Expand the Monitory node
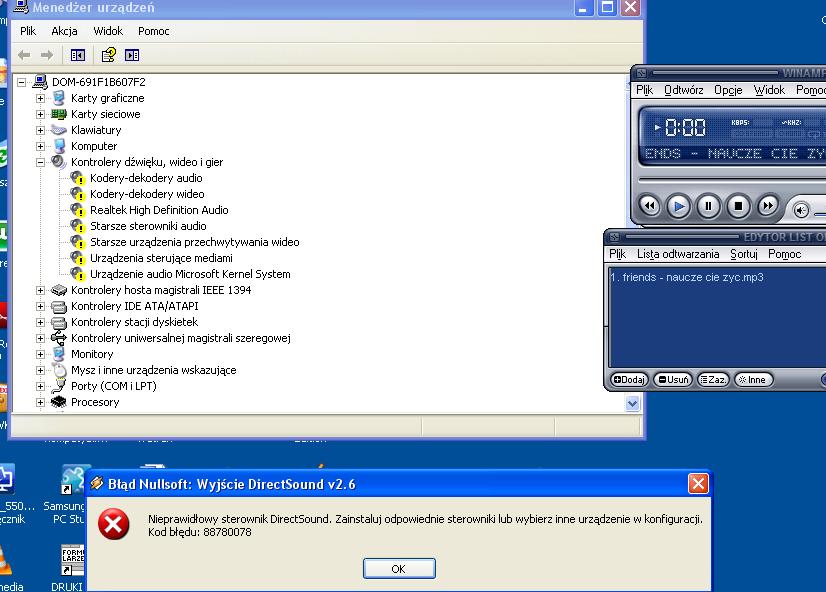Image resolution: width=826 pixels, height=592 pixels. pos(40,354)
